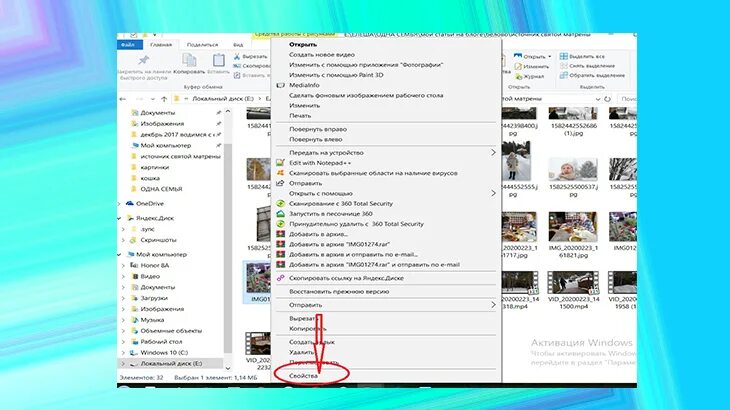The image size is (730, 410).
Task: Choose Свойства in the context menu
Action: 304,376
